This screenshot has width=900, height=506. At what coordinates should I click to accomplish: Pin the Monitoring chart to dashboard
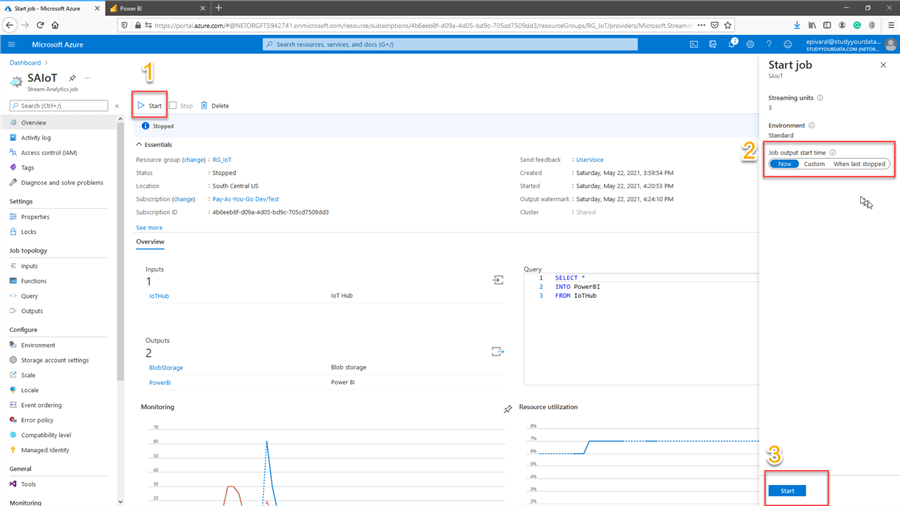507,409
